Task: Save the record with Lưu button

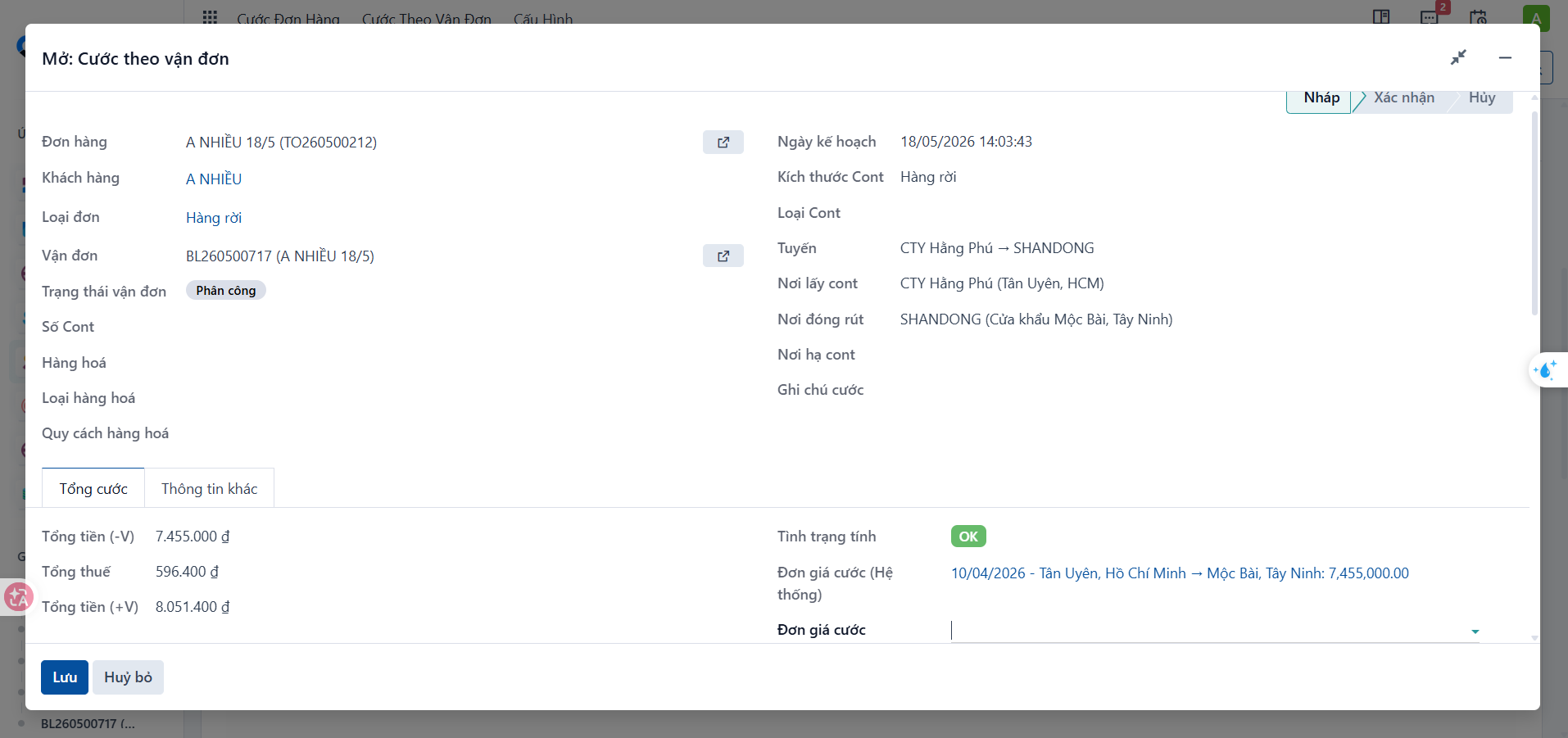Action: [65, 677]
